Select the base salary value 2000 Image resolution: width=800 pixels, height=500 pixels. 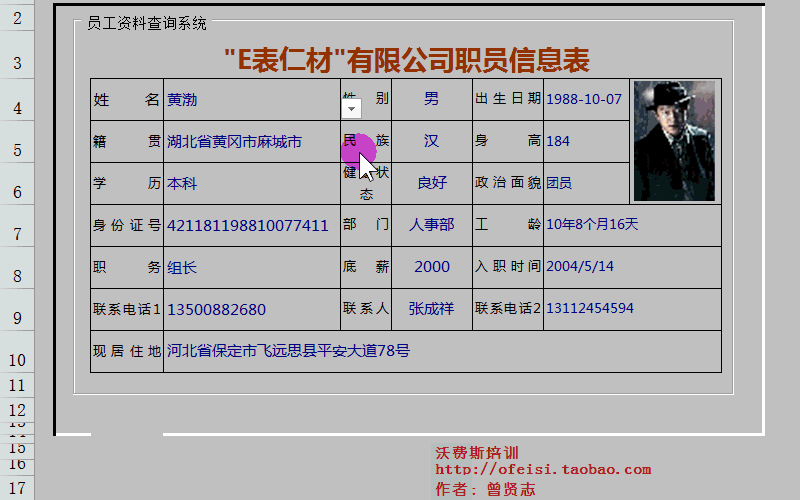click(x=432, y=267)
